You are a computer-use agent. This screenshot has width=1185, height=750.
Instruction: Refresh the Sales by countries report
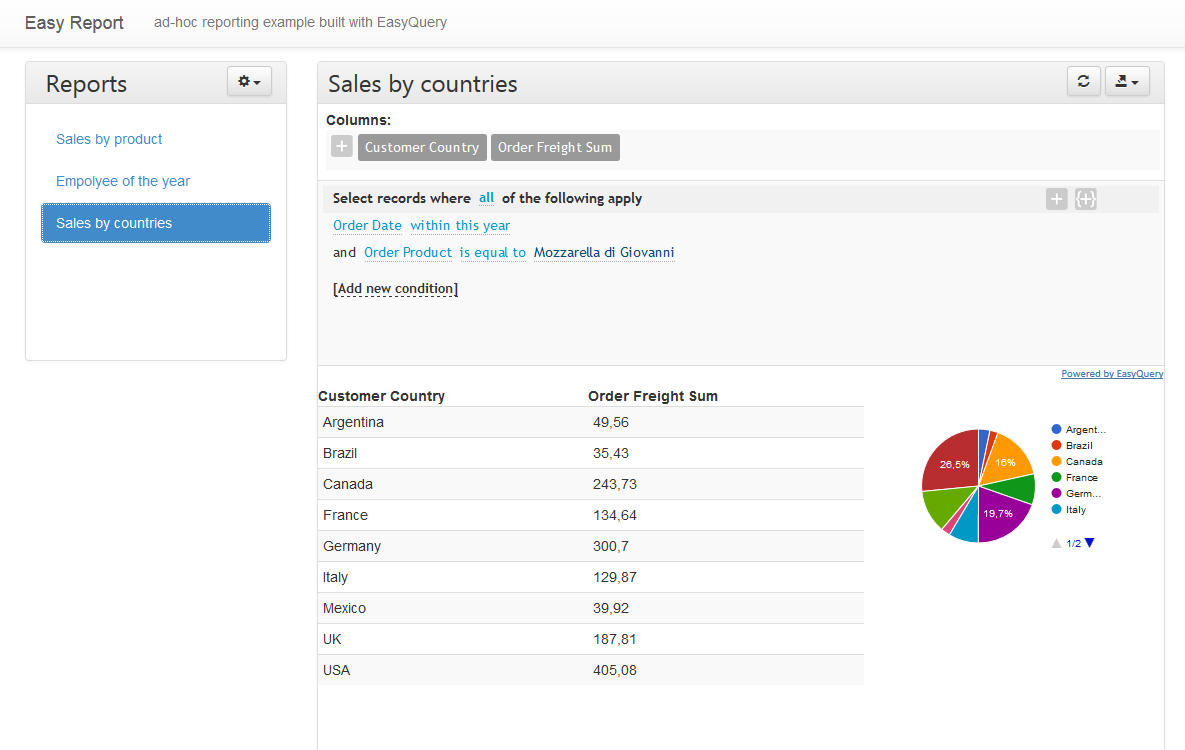(1083, 81)
